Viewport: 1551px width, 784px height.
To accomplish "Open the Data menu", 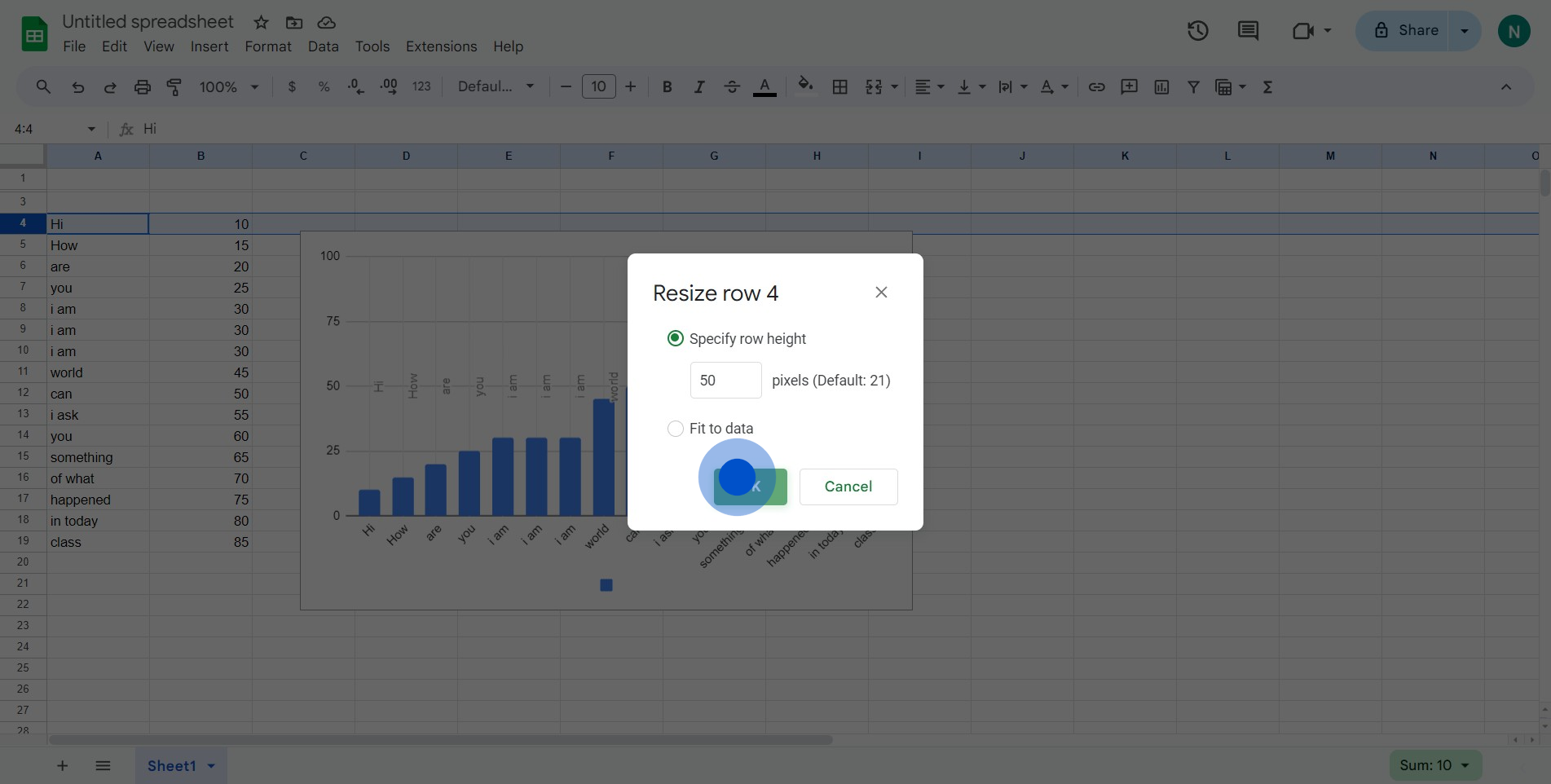I will tap(324, 46).
